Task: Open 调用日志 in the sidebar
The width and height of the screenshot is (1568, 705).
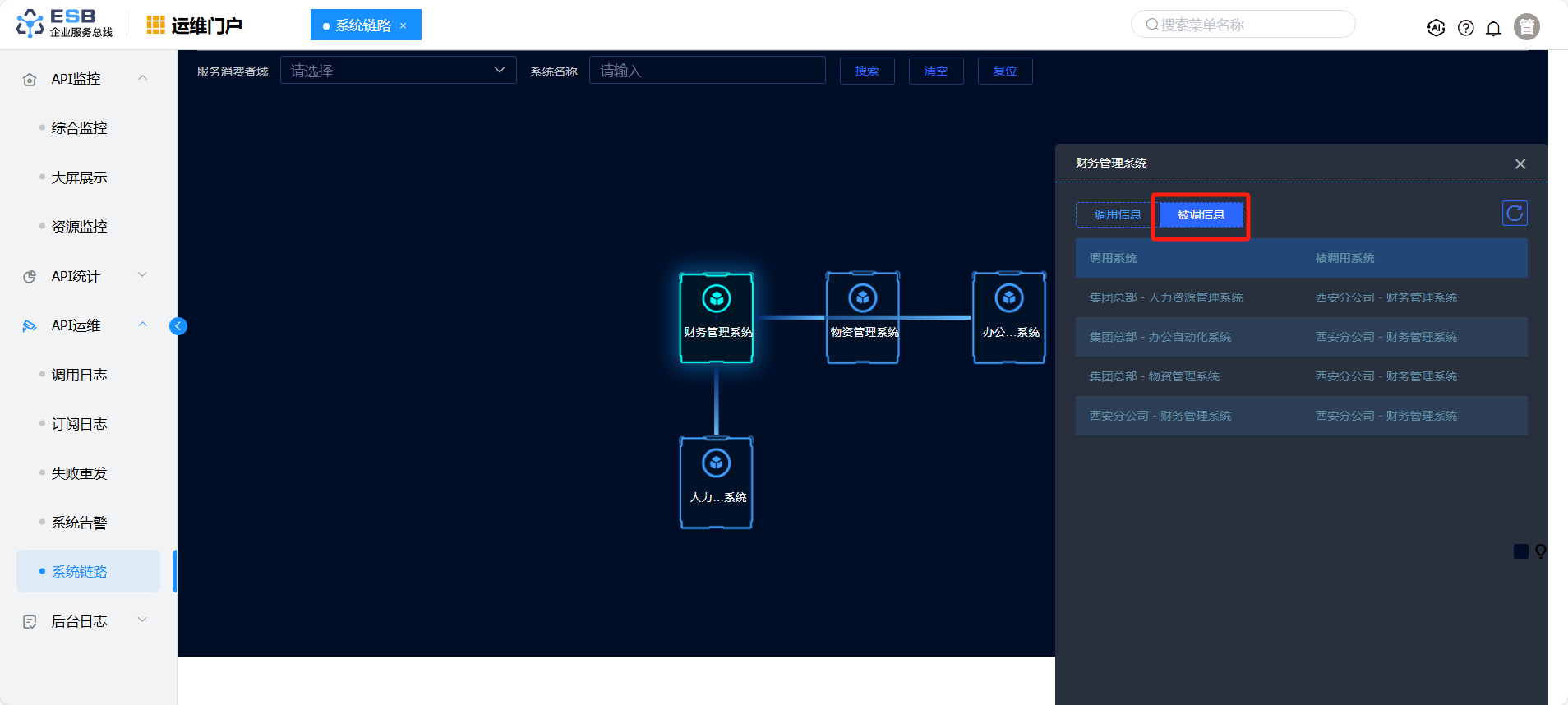Action: coord(79,375)
